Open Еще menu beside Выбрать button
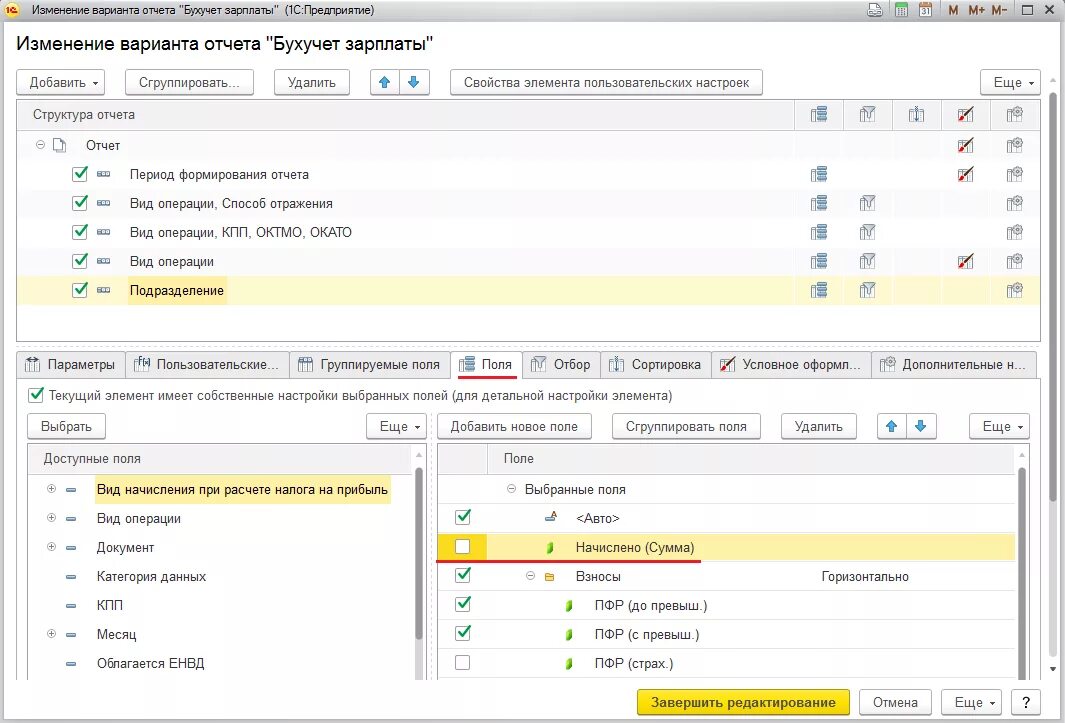 (x=397, y=426)
